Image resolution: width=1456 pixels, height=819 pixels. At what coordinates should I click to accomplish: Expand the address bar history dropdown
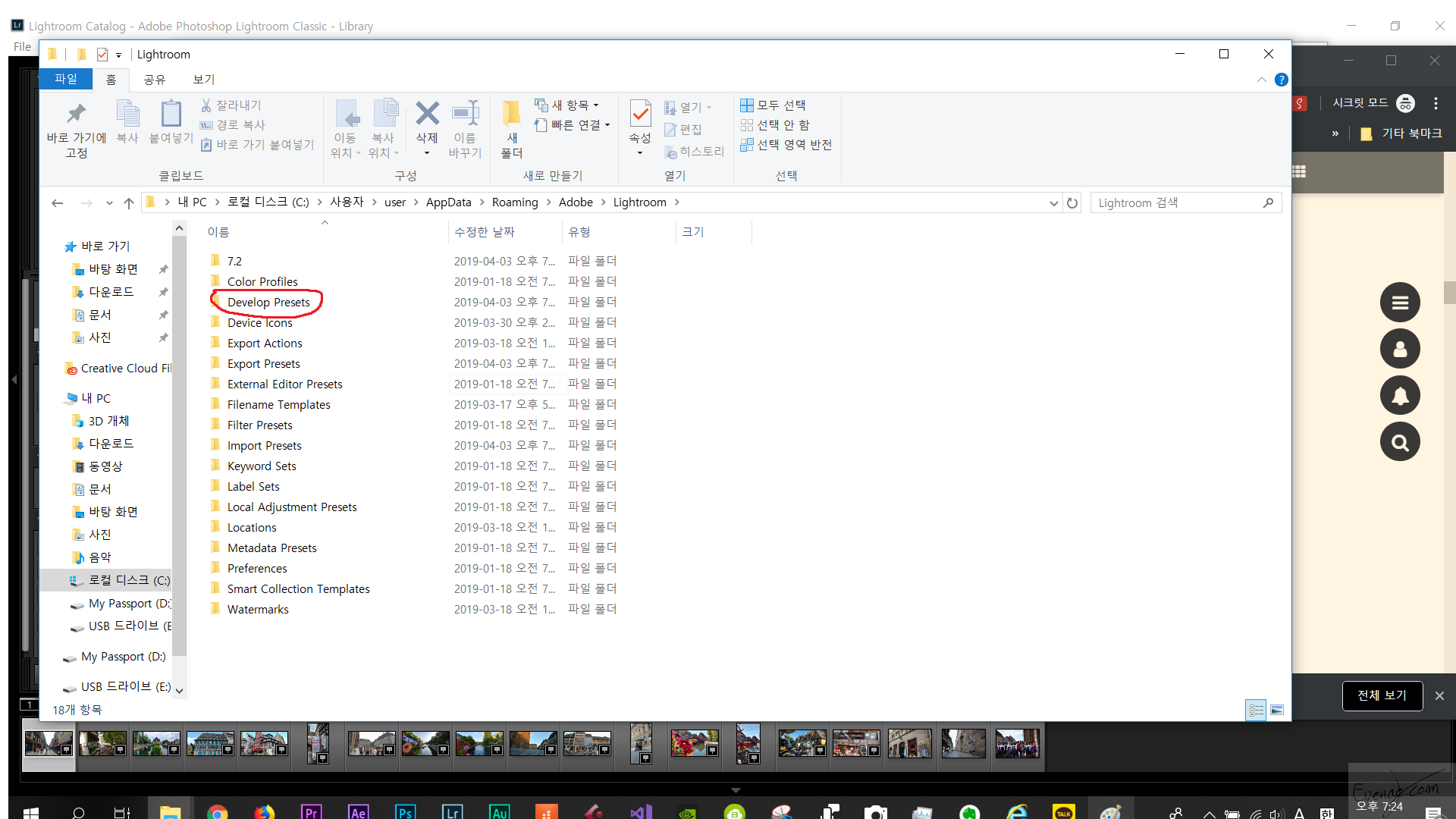click(x=1053, y=203)
